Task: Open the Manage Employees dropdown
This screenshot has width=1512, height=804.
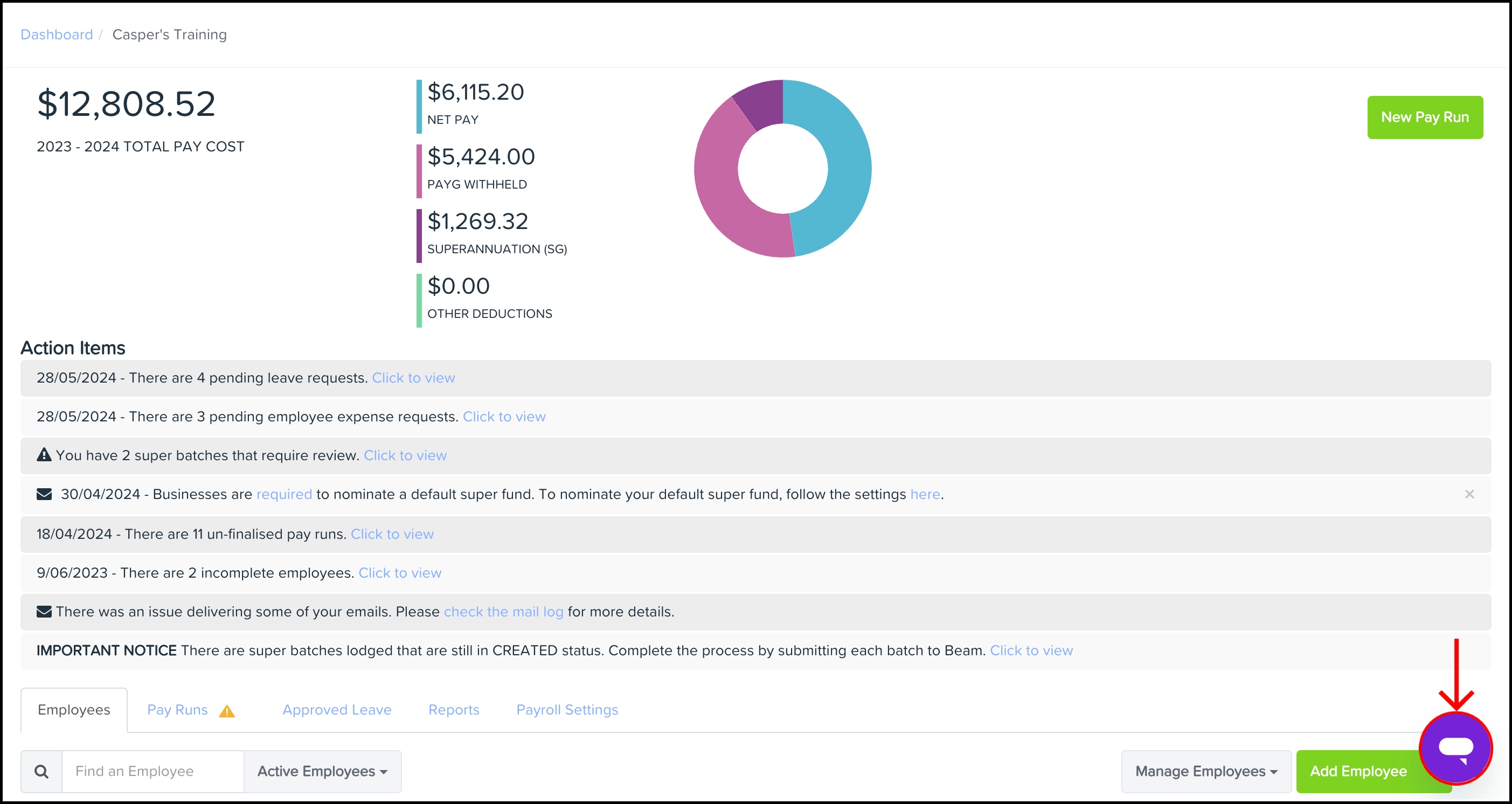Action: click(1205, 771)
